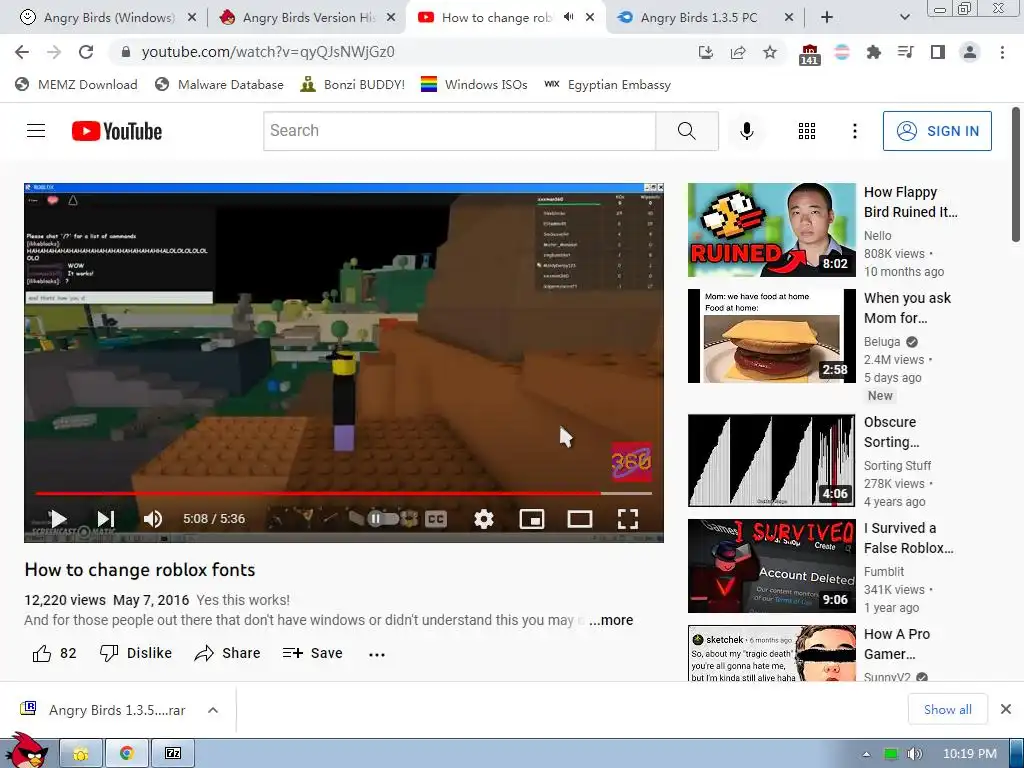Viewport: 1024px width, 768px height.
Task: Open Malware Database bookmark
Action: point(219,84)
